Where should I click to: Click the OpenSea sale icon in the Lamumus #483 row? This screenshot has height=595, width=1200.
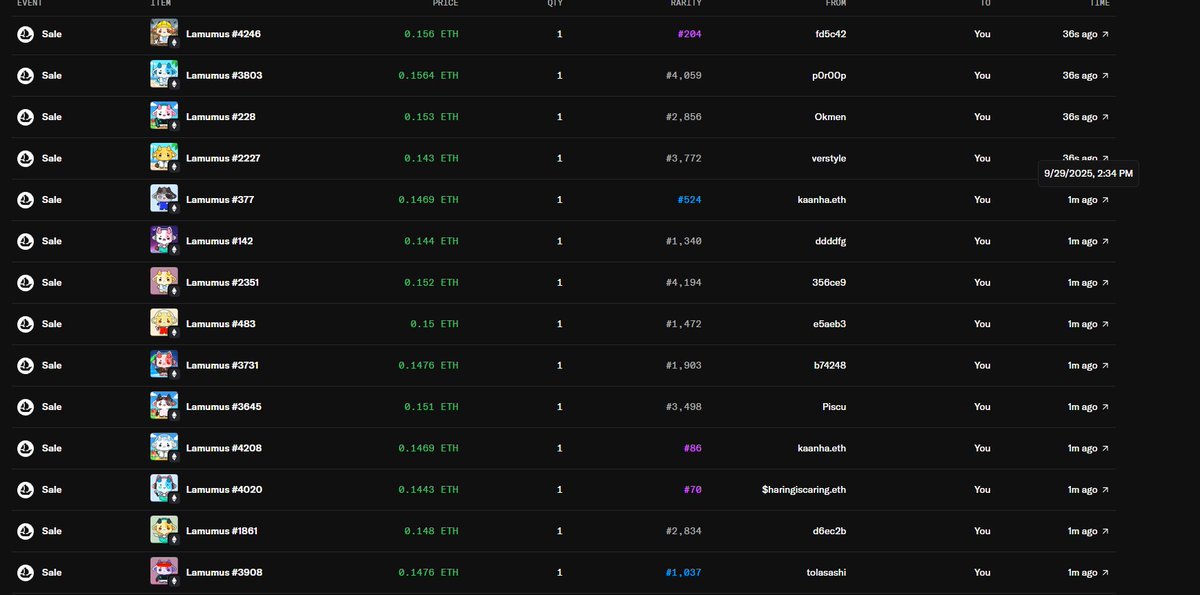coord(26,324)
